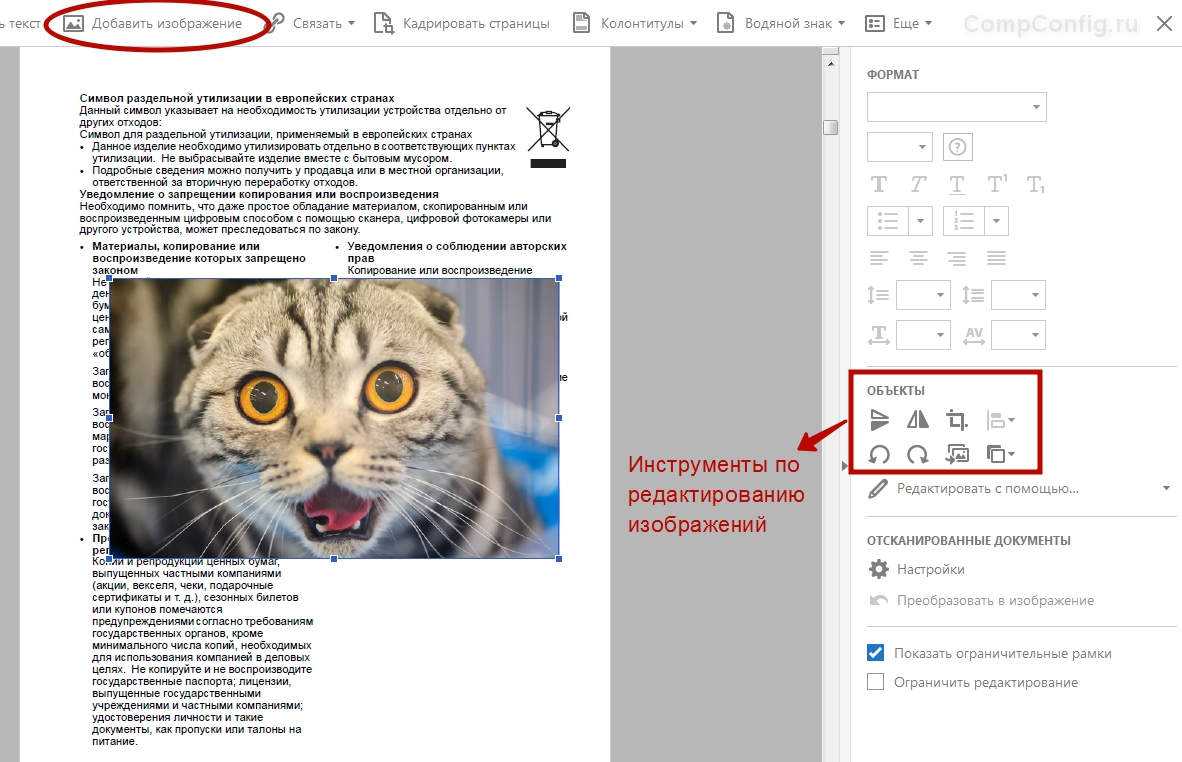Click heading 'Символ раздельной утилизации в европейских странах'
The height and width of the screenshot is (762, 1182).
(237, 98)
